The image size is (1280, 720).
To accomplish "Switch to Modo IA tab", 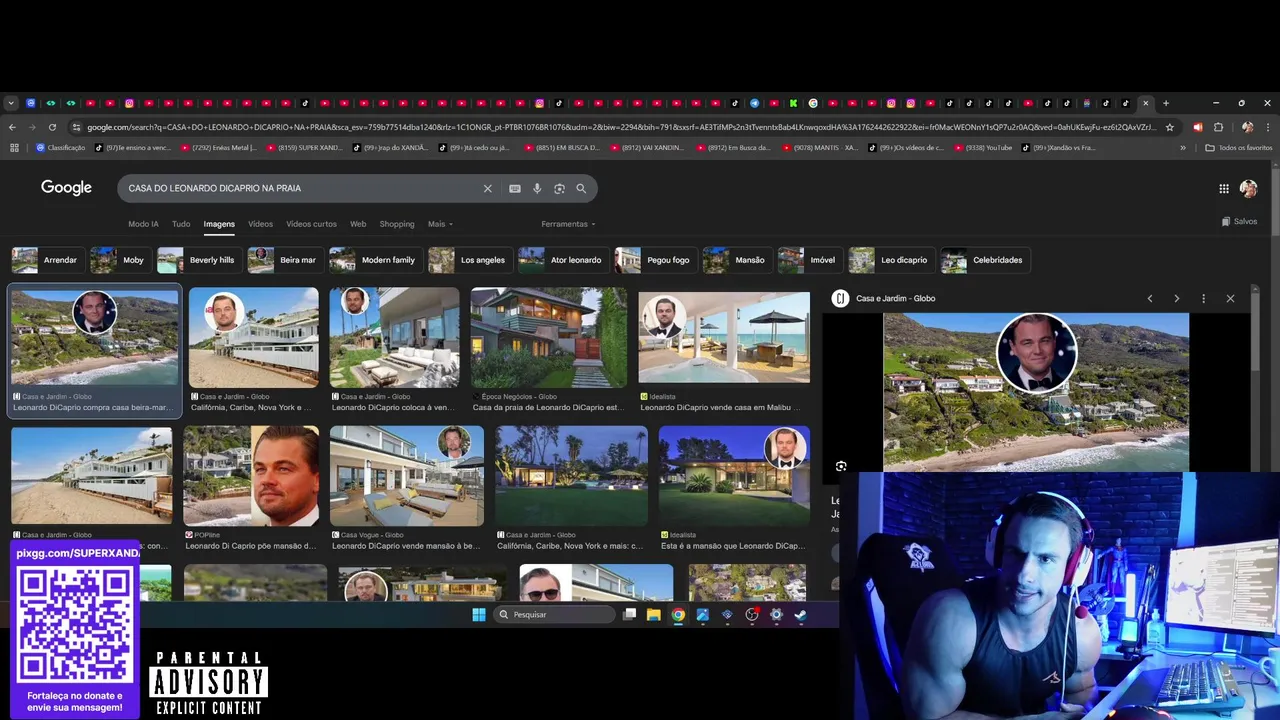I will coord(143,224).
